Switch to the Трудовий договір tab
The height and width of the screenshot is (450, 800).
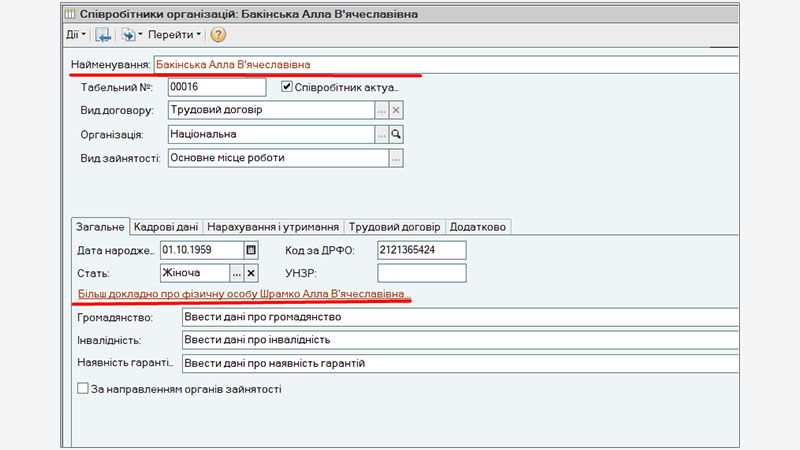(395, 227)
